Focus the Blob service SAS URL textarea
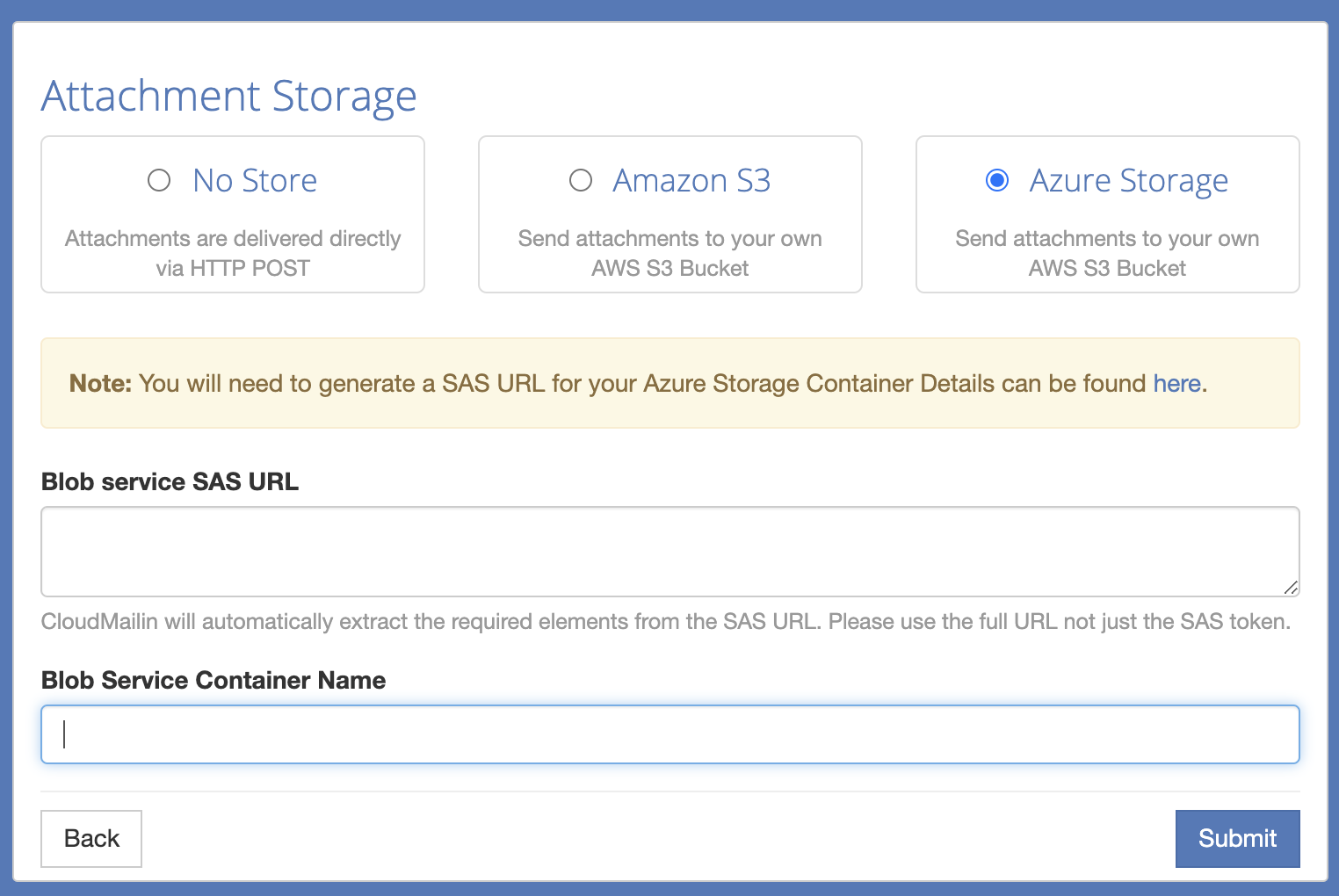 coord(670,552)
